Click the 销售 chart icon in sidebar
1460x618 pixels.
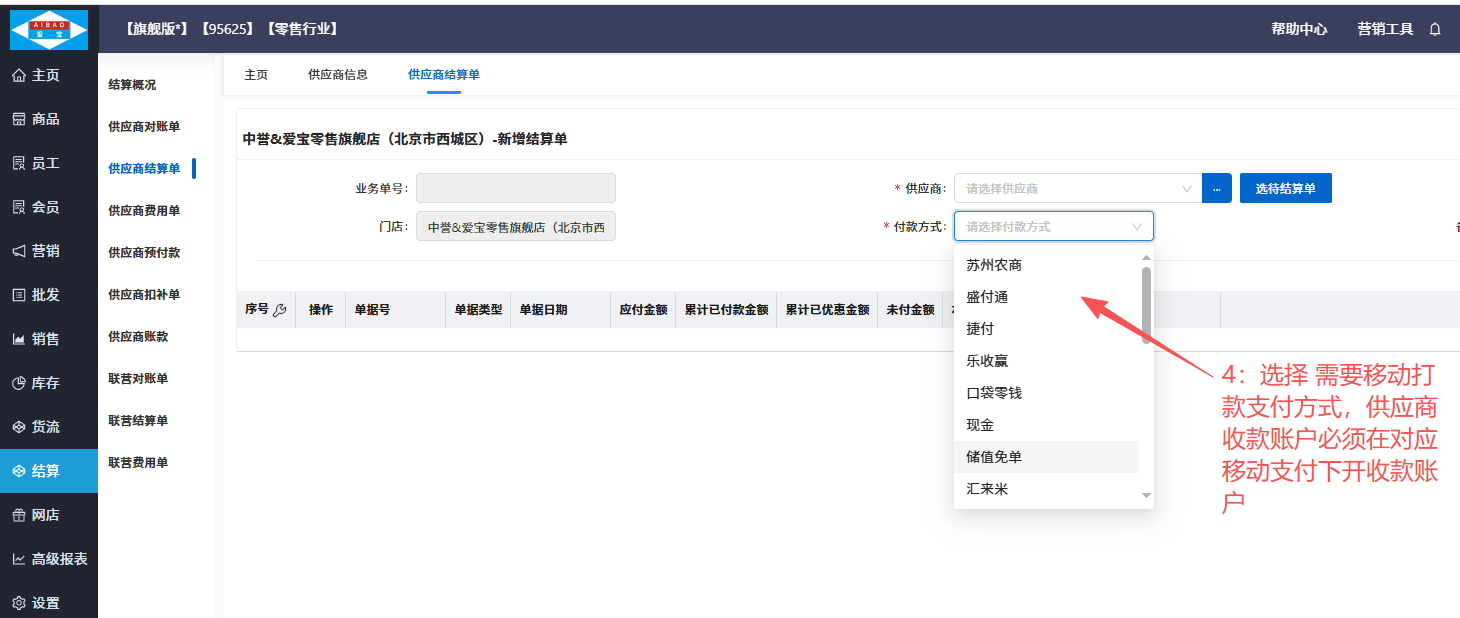(19, 339)
